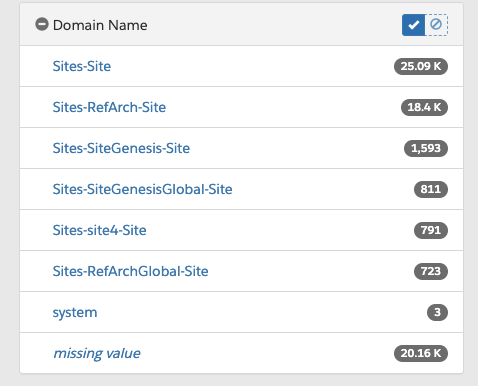Filter by Sites-RefArch-Site domain

click(109, 107)
